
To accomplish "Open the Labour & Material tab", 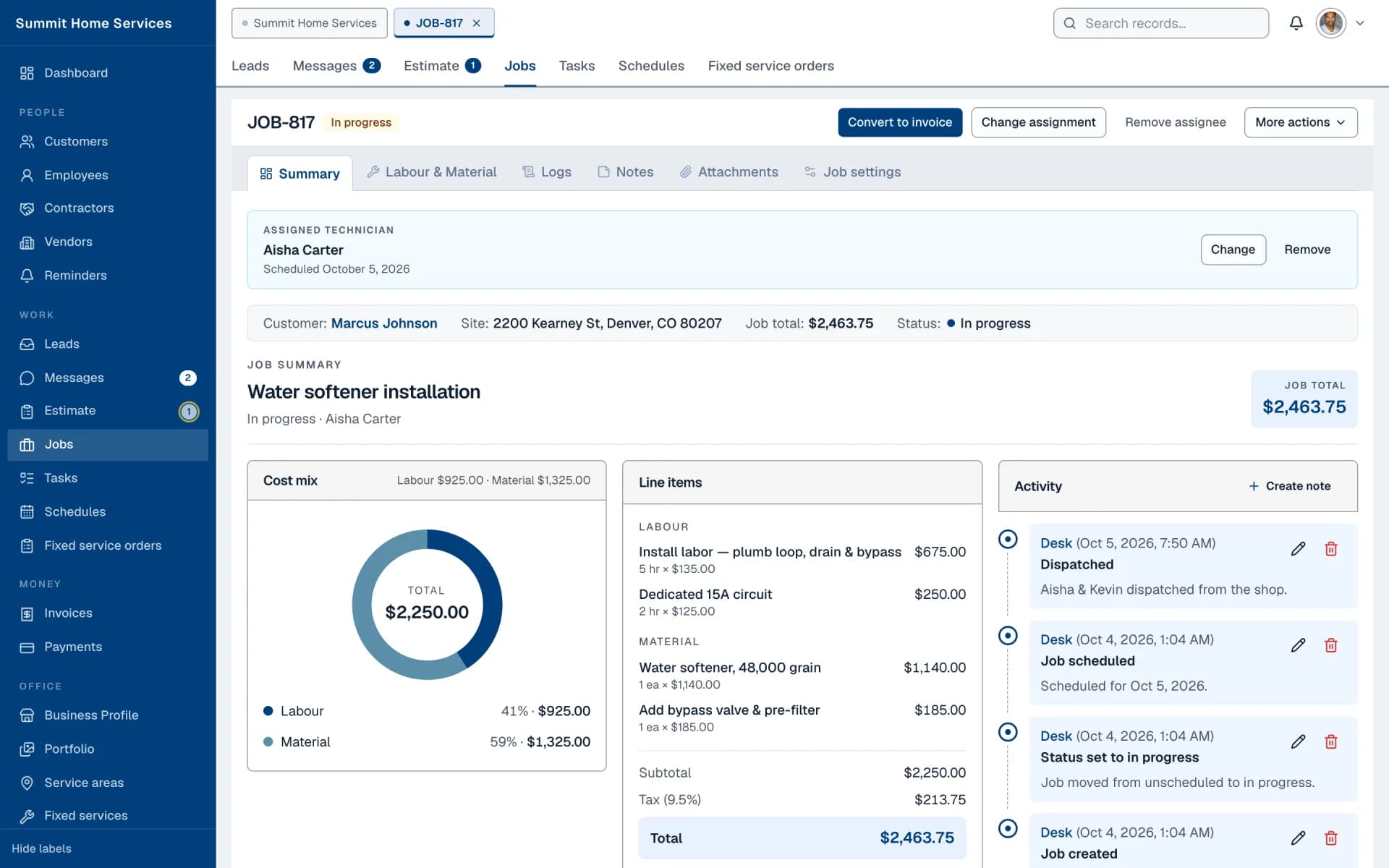I will [432, 172].
